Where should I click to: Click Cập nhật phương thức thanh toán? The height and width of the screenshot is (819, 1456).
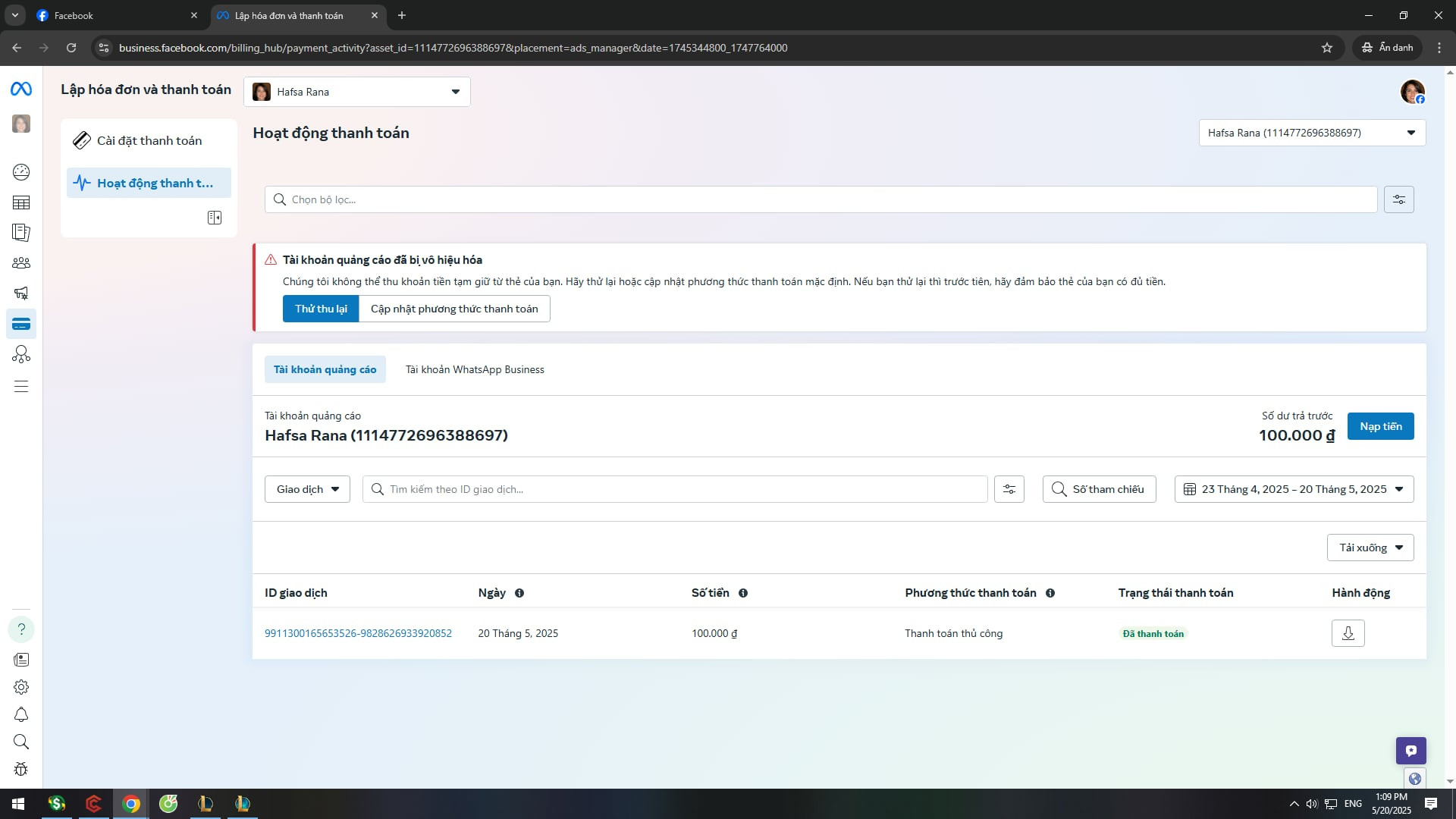[x=454, y=309]
